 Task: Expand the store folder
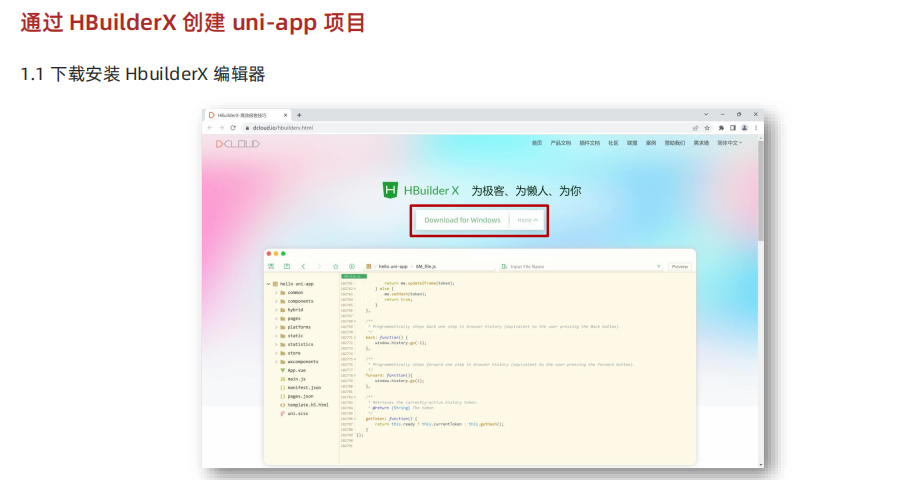277,353
